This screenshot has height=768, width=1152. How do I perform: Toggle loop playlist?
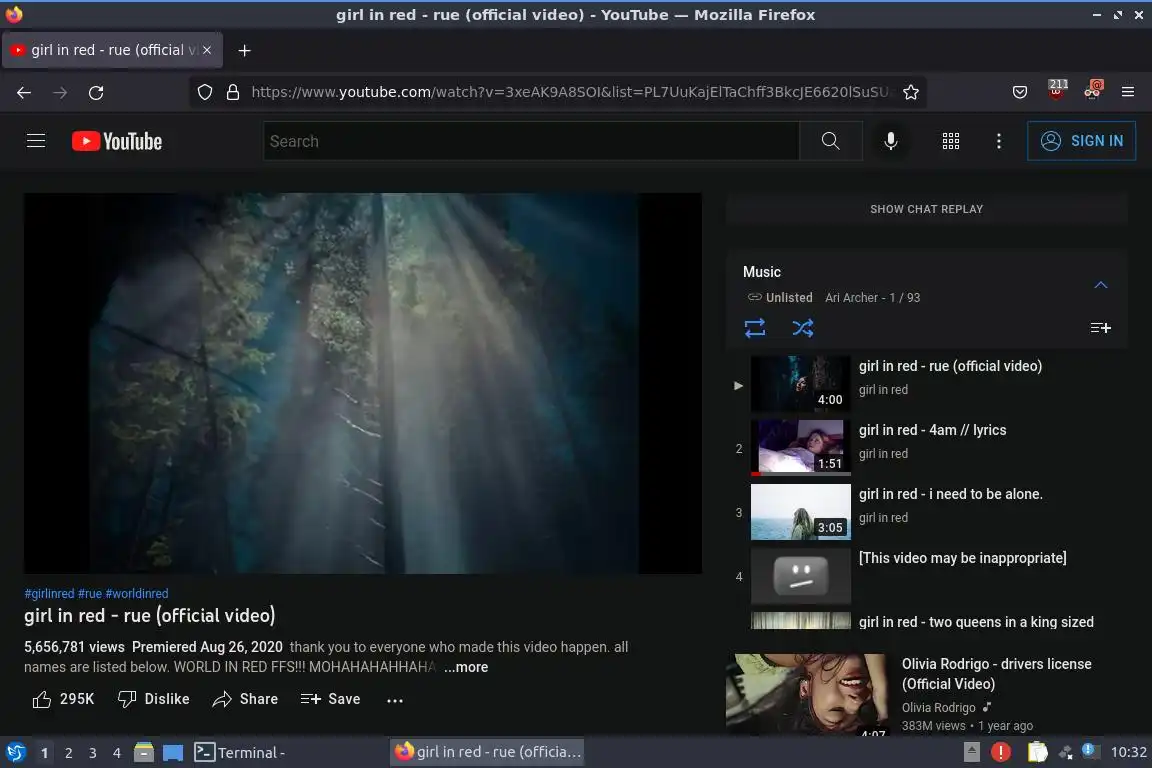point(755,328)
